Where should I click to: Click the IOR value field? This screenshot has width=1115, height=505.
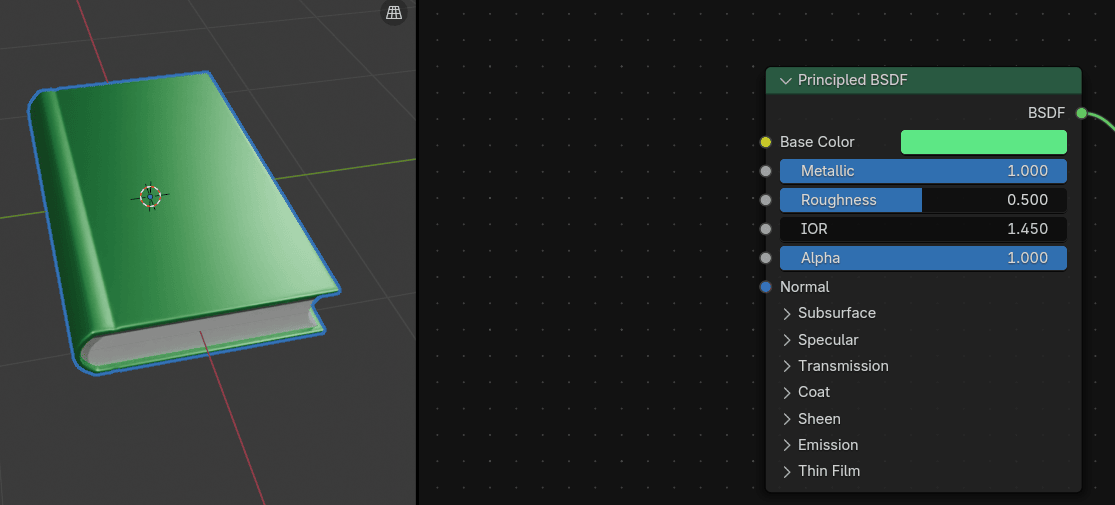[x=922, y=229]
